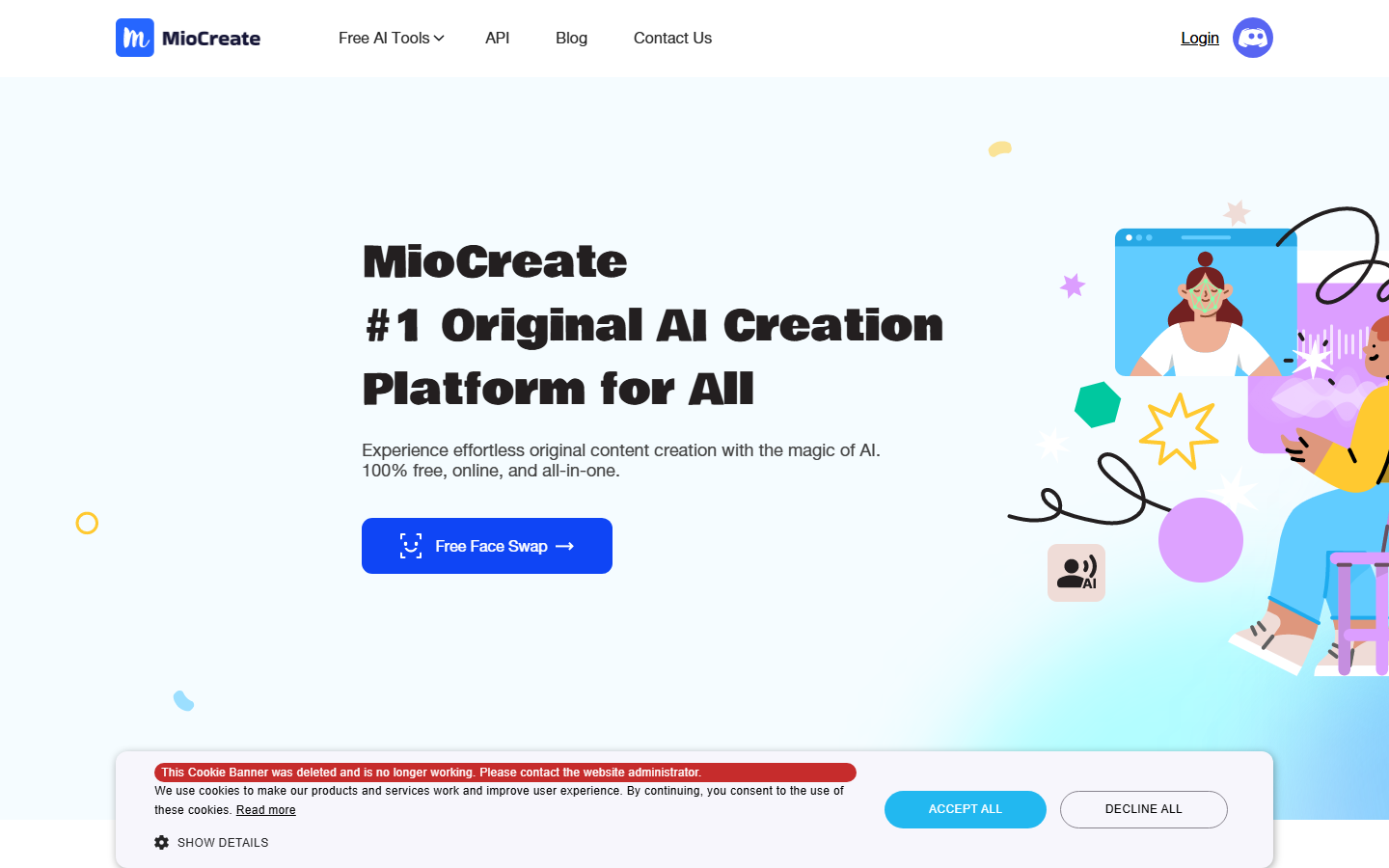Click the gear icon beside Show Details
Image resolution: width=1389 pixels, height=868 pixels.
[161, 843]
